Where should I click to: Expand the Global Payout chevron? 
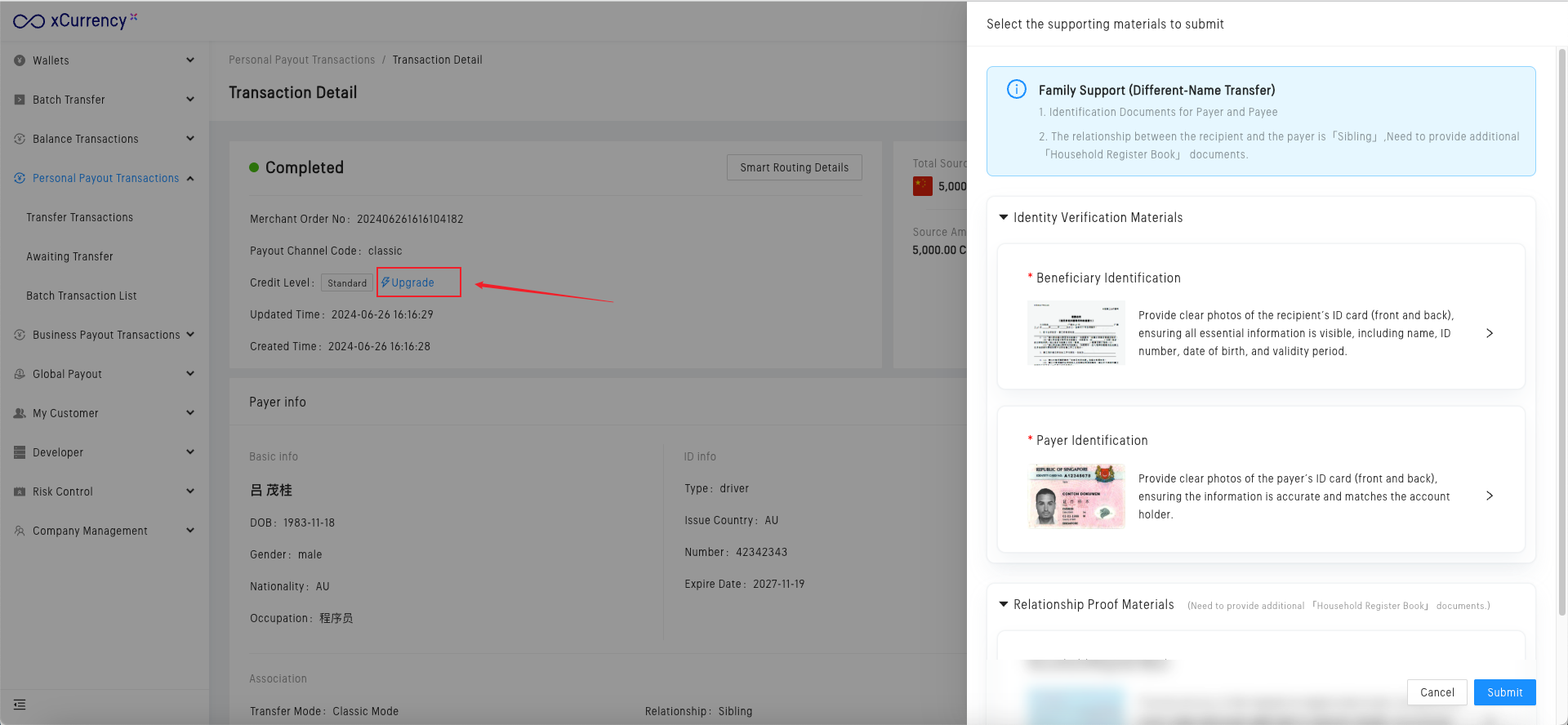click(x=190, y=373)
